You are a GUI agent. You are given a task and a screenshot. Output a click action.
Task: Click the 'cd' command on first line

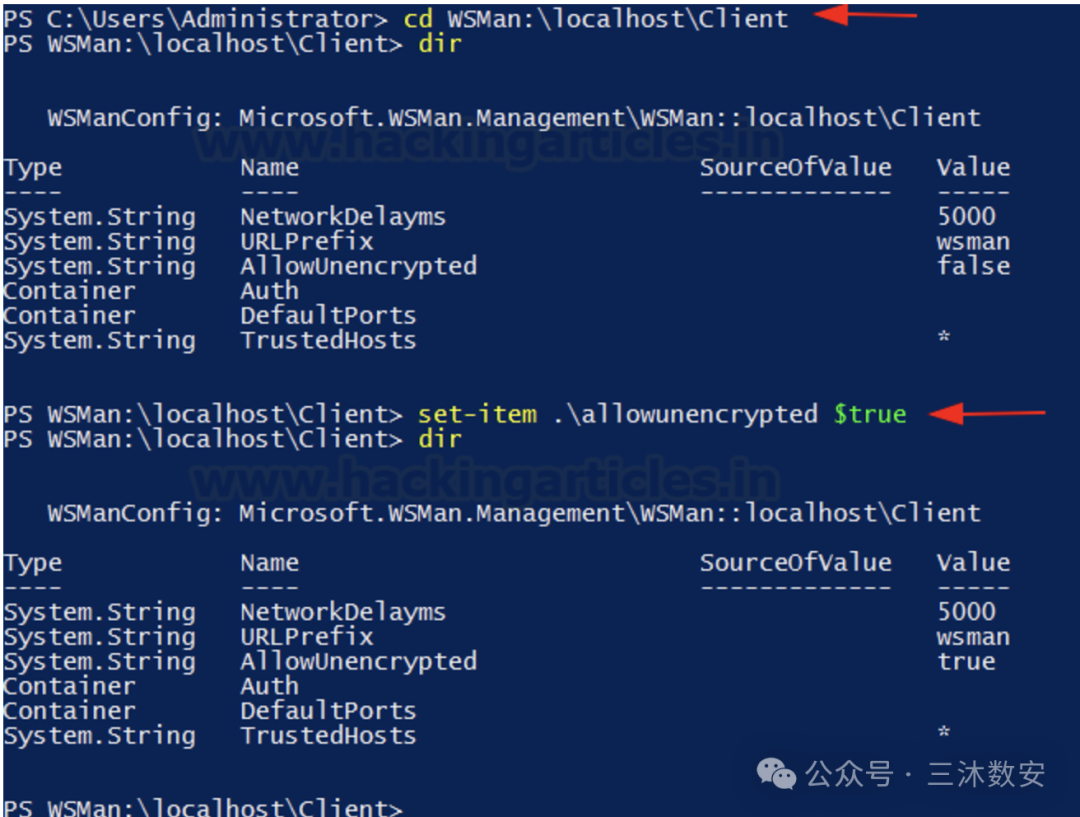click(x=418, y=19)
